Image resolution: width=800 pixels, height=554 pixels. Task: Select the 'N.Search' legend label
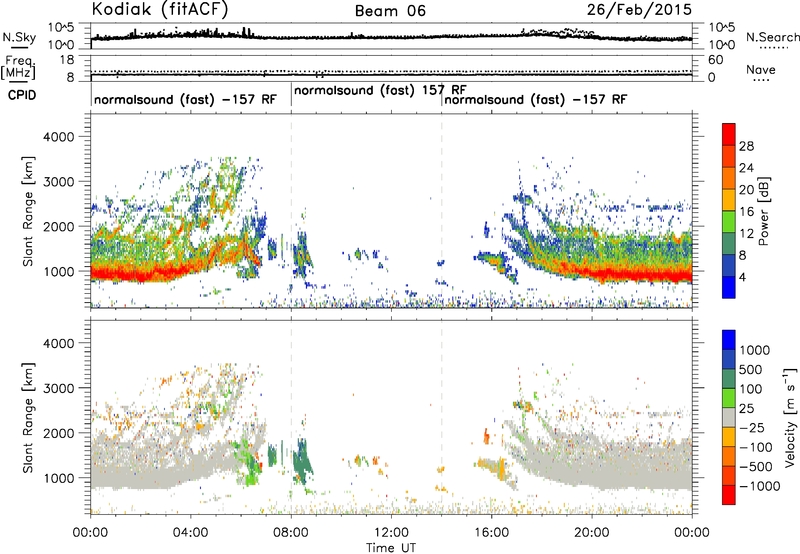pos(772,37)
